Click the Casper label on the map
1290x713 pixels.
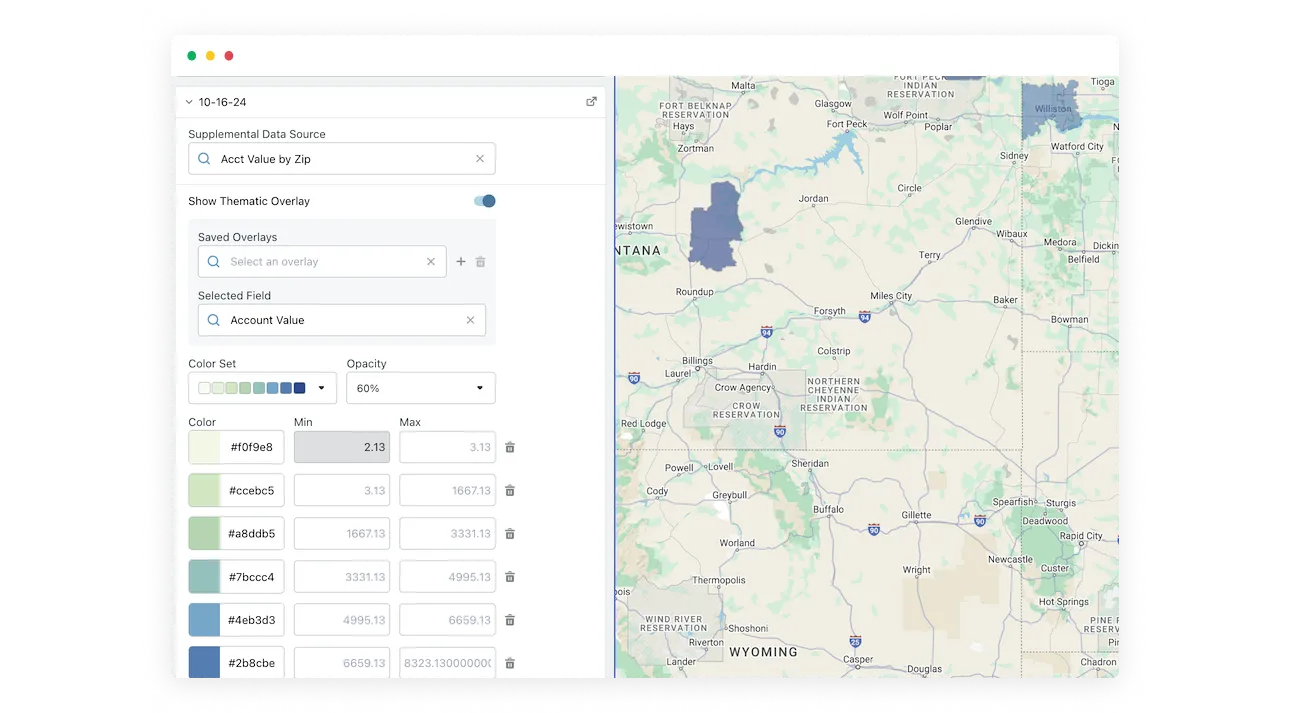tap(858, 660)
